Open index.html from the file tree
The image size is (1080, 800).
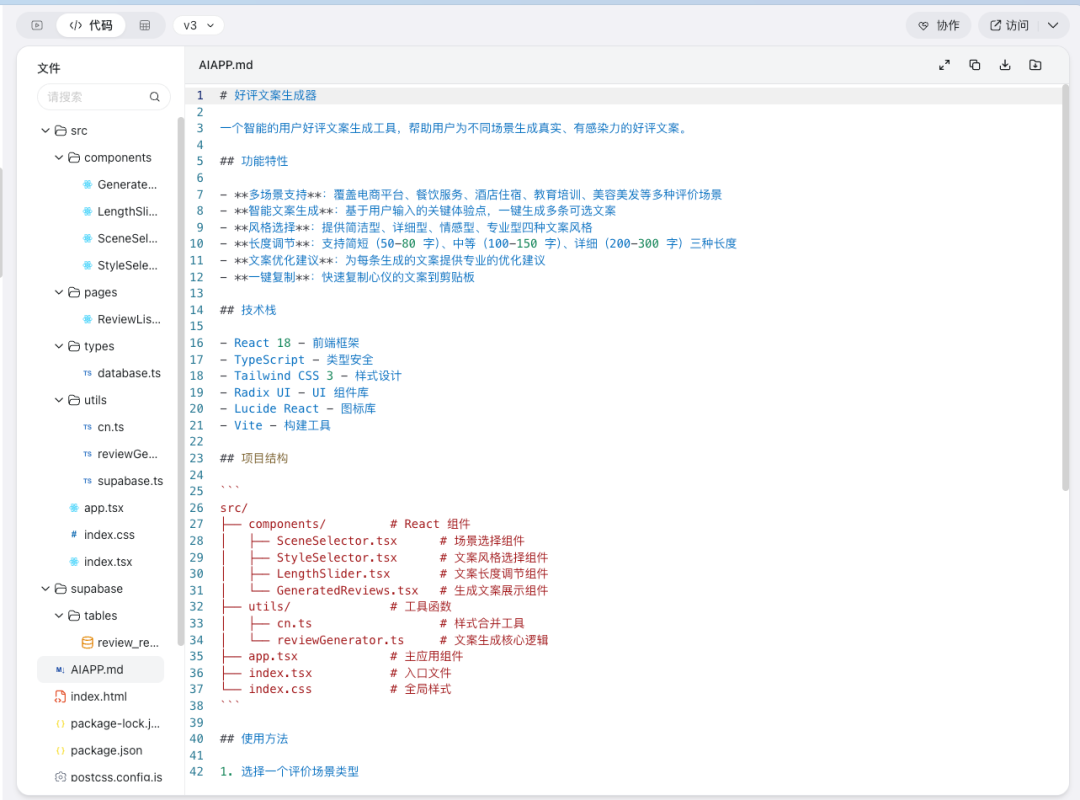click(98, 696)
